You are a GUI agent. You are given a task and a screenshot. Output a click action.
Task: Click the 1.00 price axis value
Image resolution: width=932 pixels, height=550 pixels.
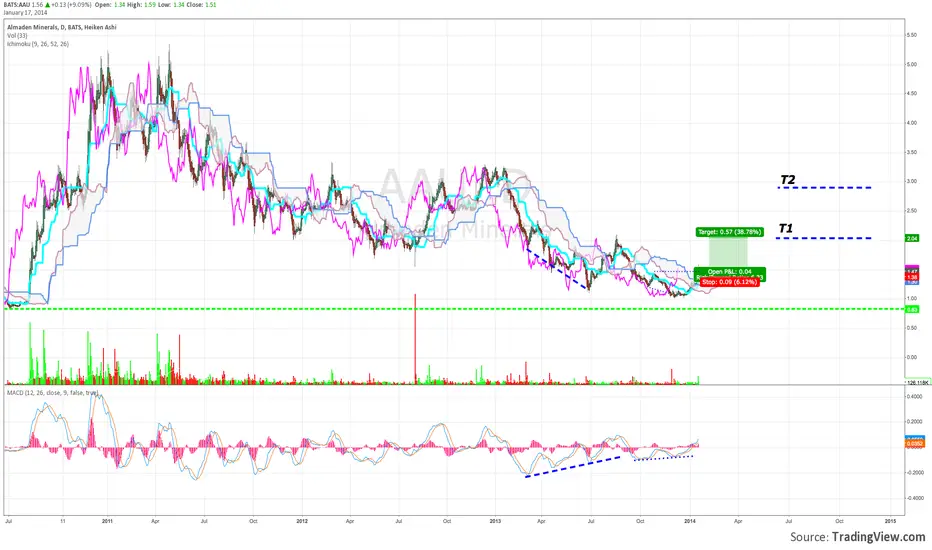pos(911,298)
